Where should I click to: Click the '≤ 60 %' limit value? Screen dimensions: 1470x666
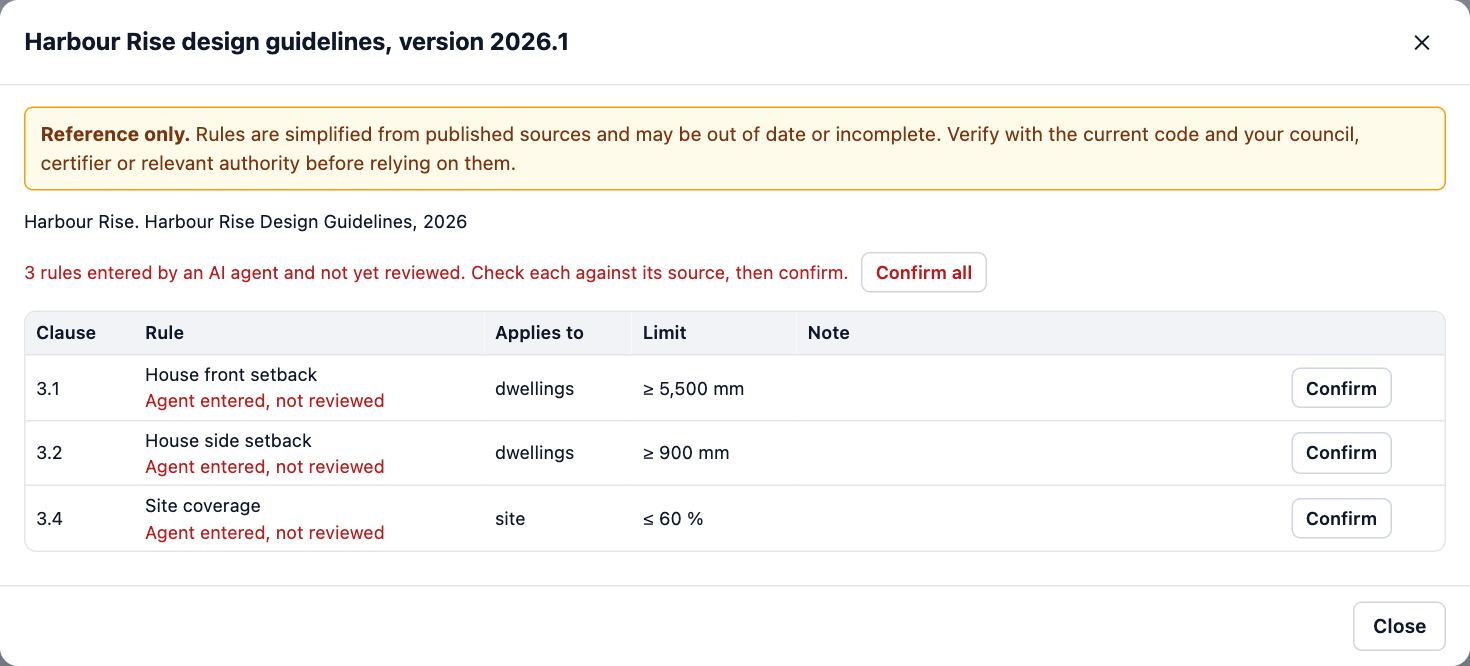[x=673, y=519]
